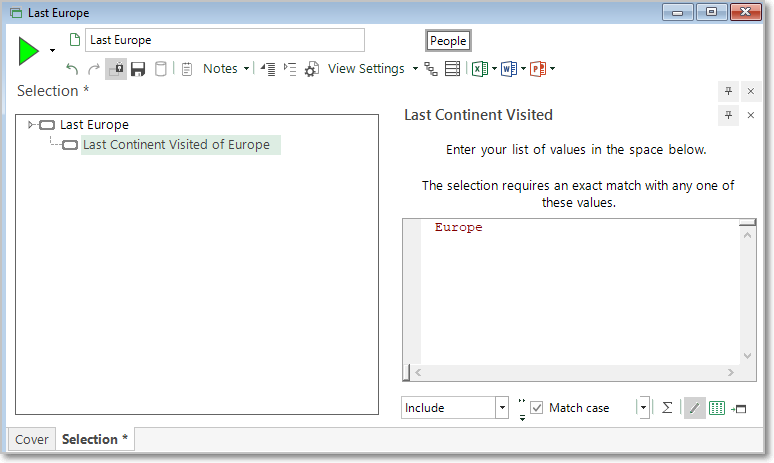This screenshot has width=774, height=463.
Task: Switch to the list table view icon
Action: pos(452,69)
